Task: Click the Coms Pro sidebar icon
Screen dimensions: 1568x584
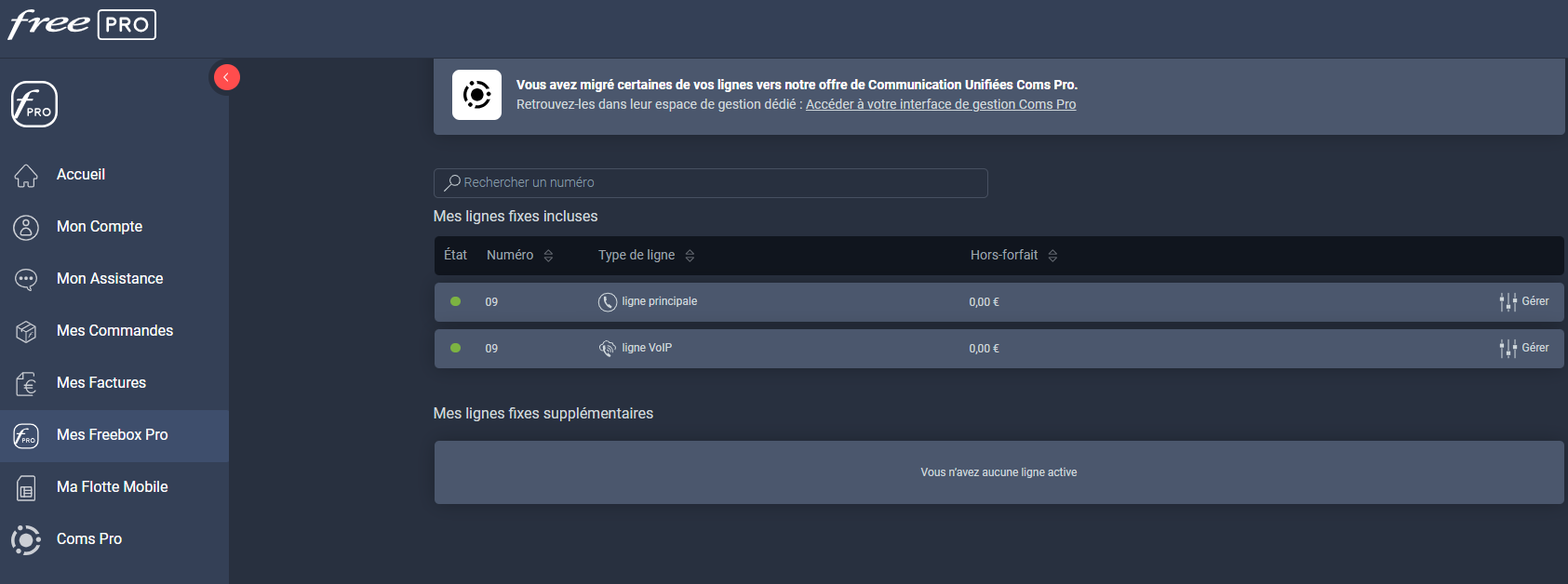Action: [x=26, y=539]
